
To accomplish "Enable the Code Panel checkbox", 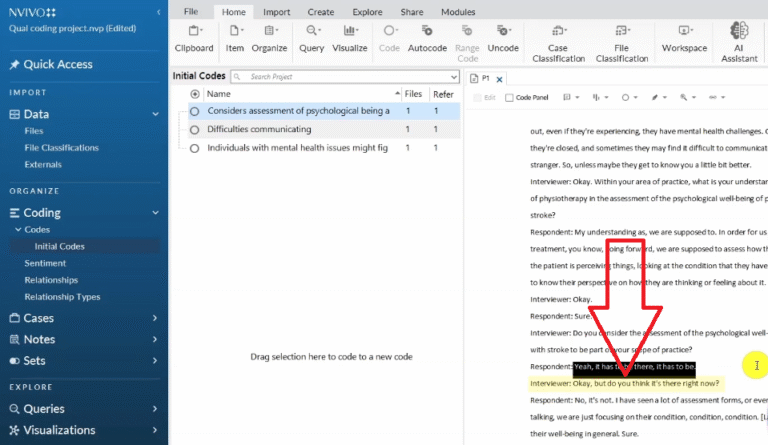I will point(509,98).
